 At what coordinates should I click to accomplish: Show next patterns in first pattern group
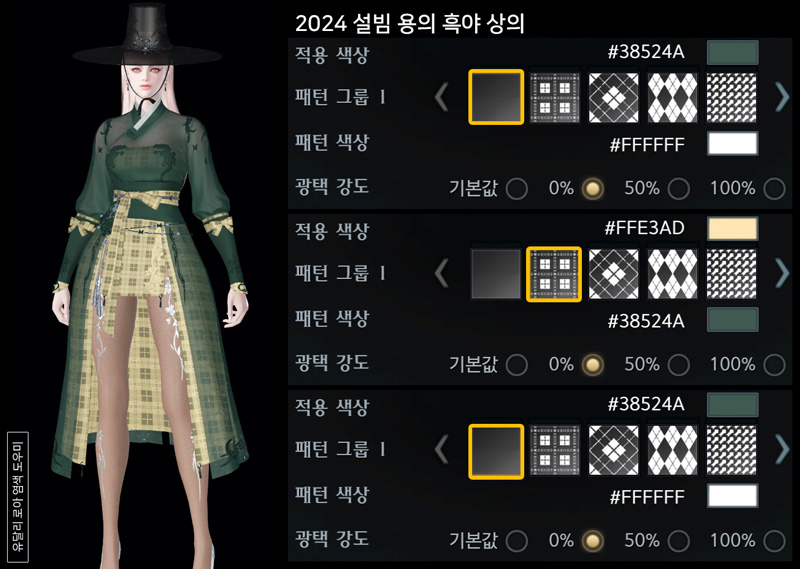[x=782, y=97]
